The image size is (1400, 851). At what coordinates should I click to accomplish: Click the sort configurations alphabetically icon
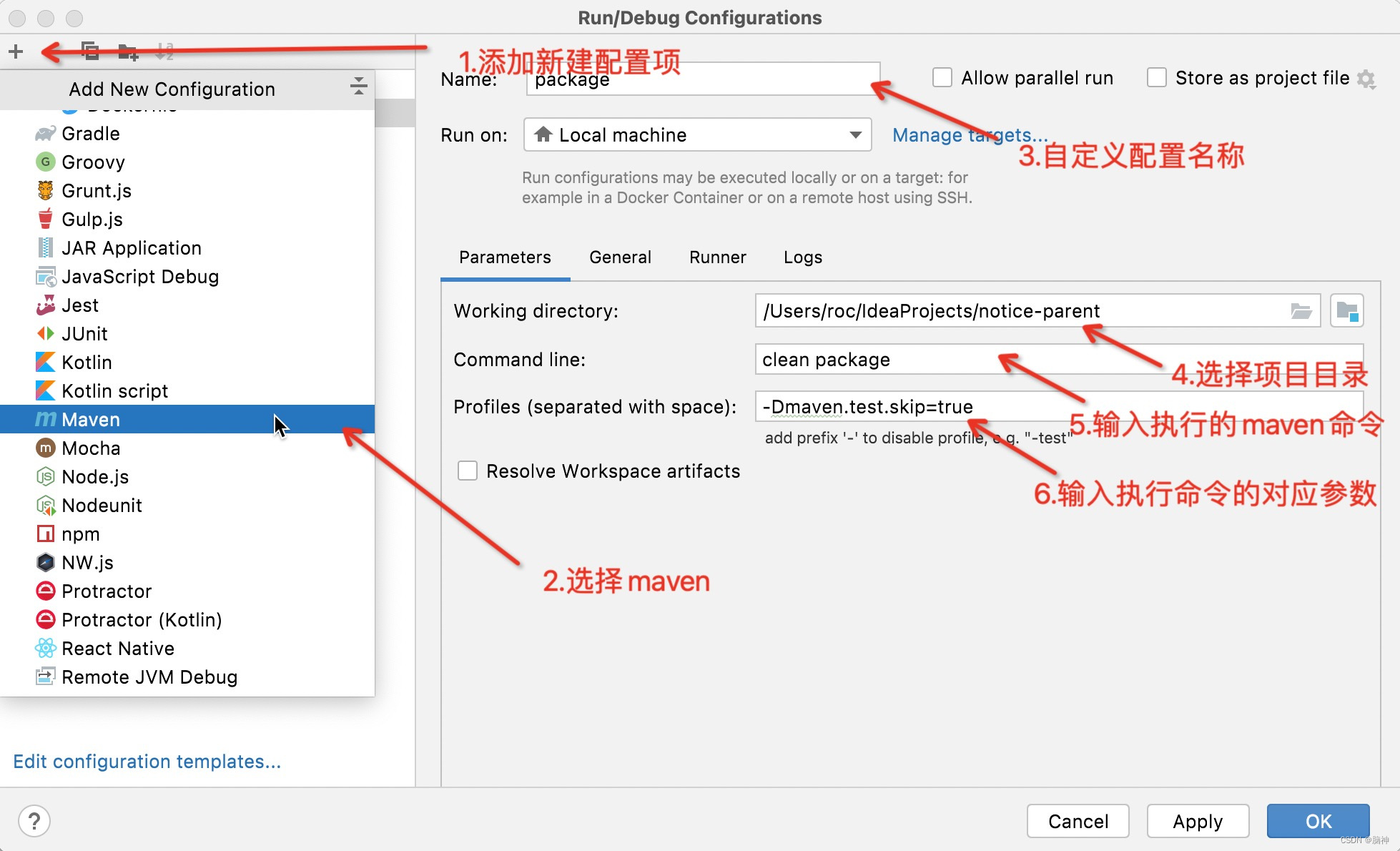164,51
